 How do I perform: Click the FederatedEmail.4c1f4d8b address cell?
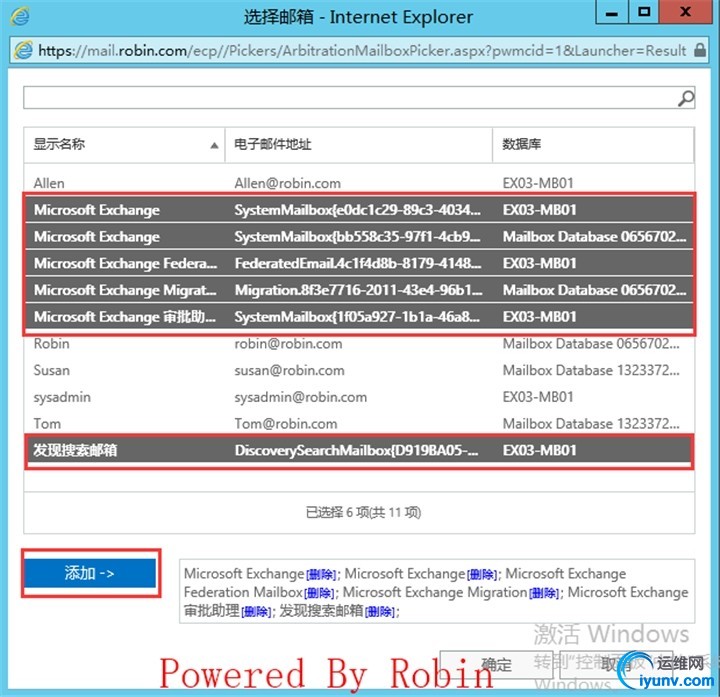point(358,263)
